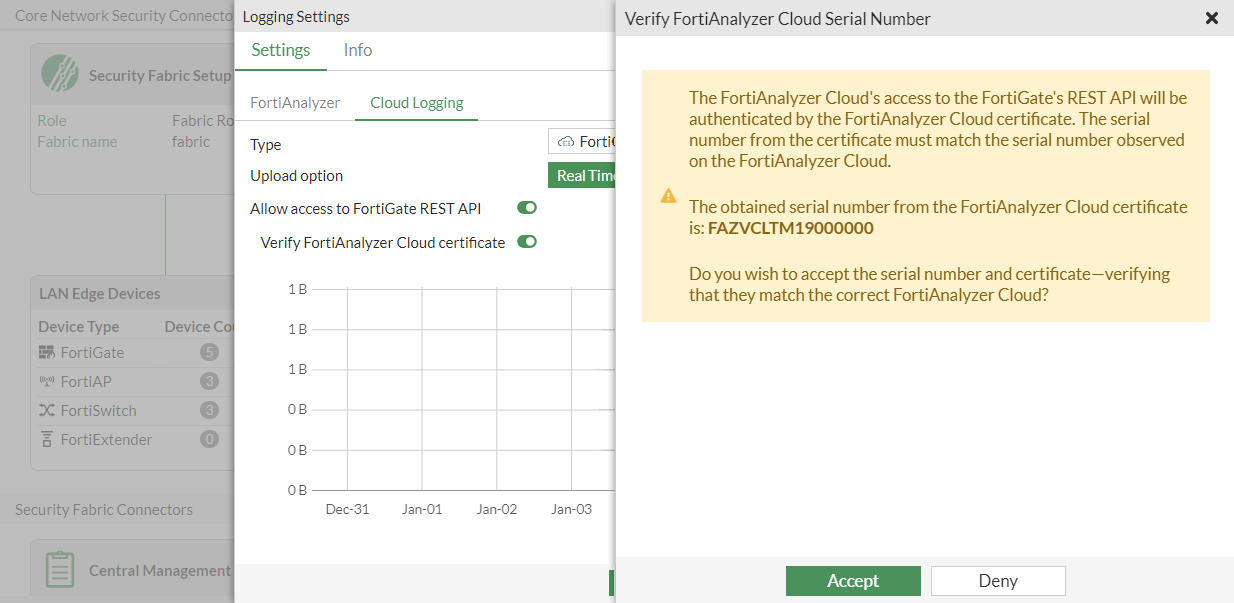
Task: Disable Allow access to FortiGate REST API
Action: click(526, 207)
